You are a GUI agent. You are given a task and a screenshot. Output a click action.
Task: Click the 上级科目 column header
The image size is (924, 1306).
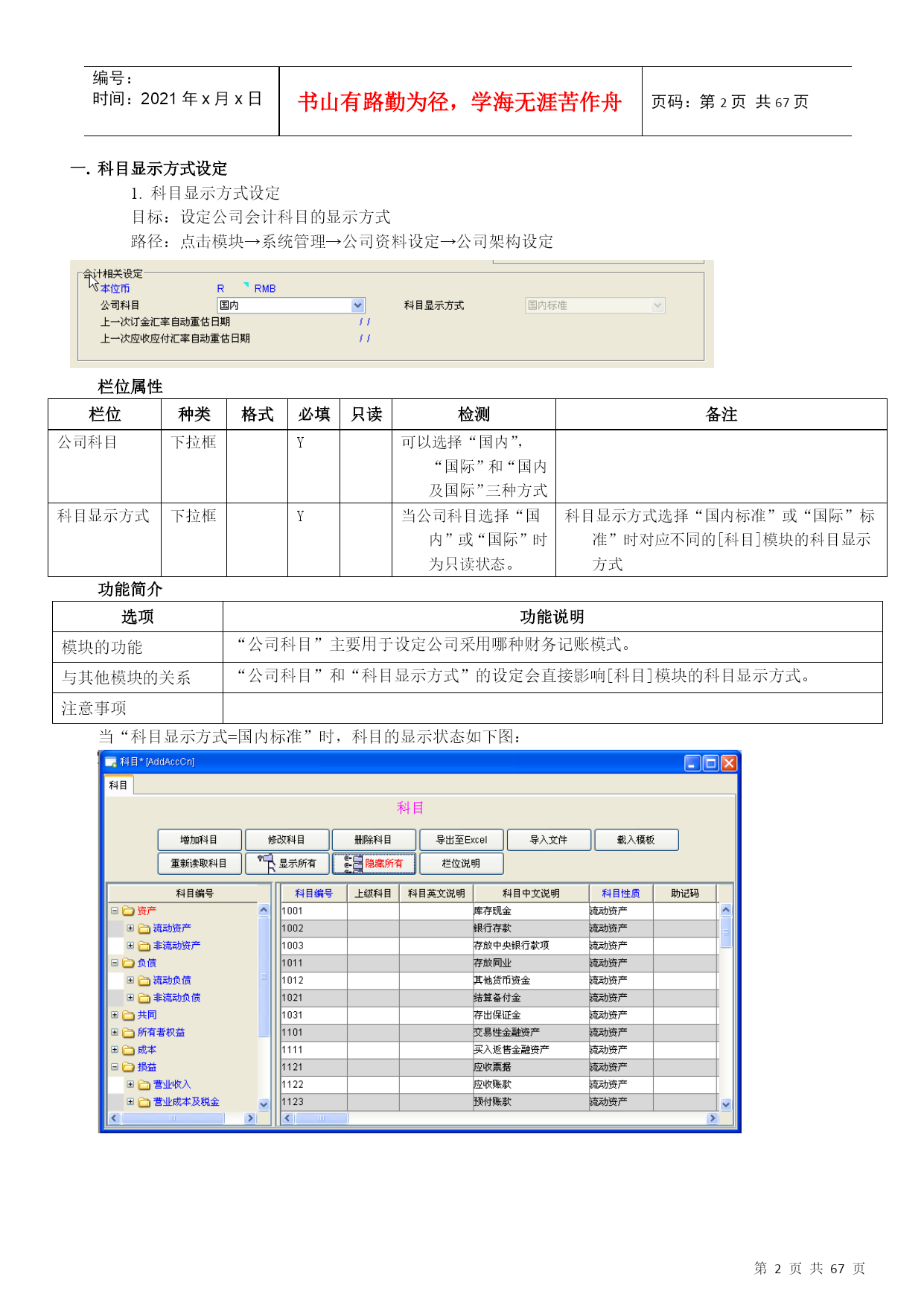point(373,894)
